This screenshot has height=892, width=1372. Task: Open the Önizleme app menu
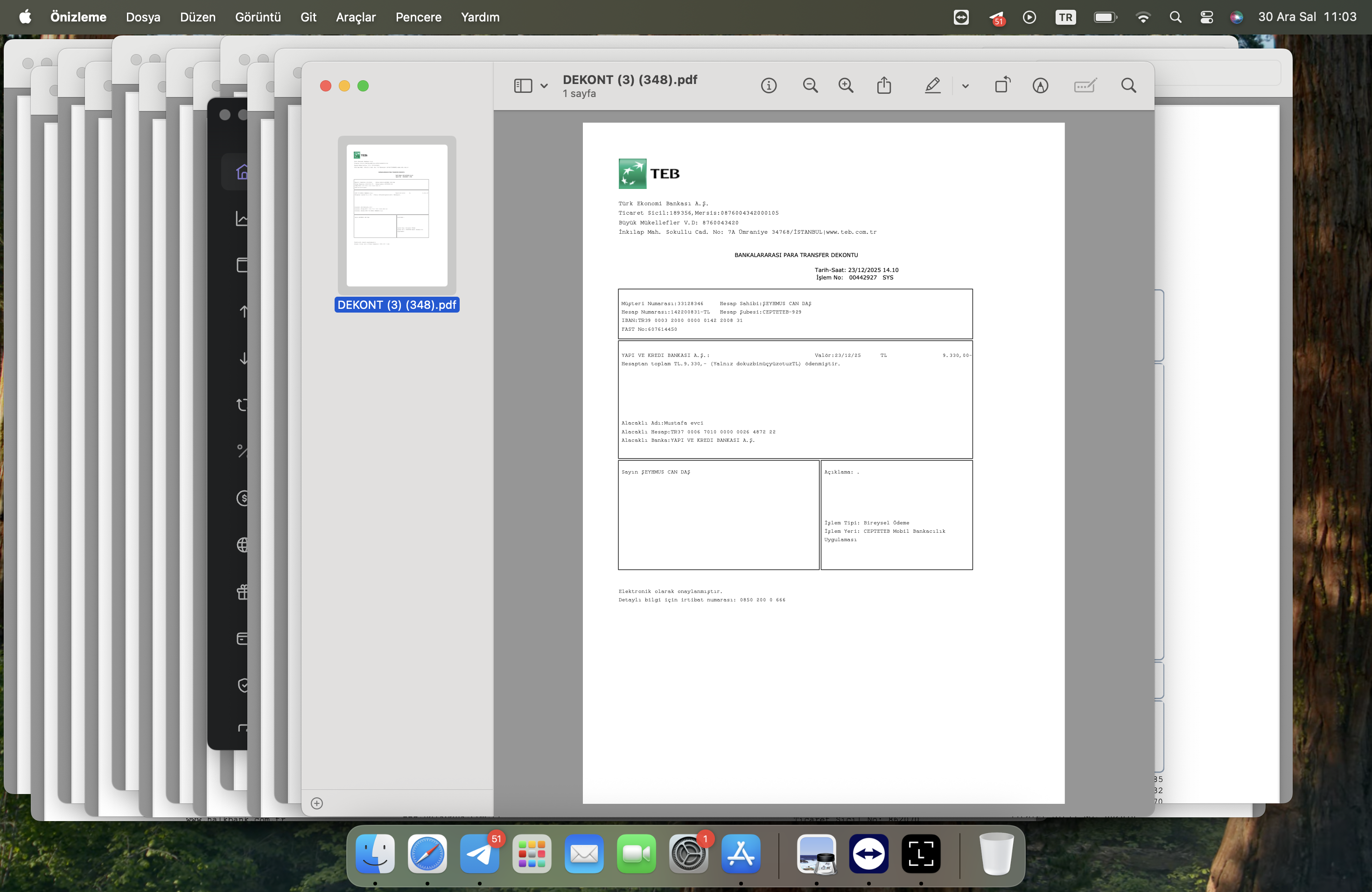[x=78, y=17]
